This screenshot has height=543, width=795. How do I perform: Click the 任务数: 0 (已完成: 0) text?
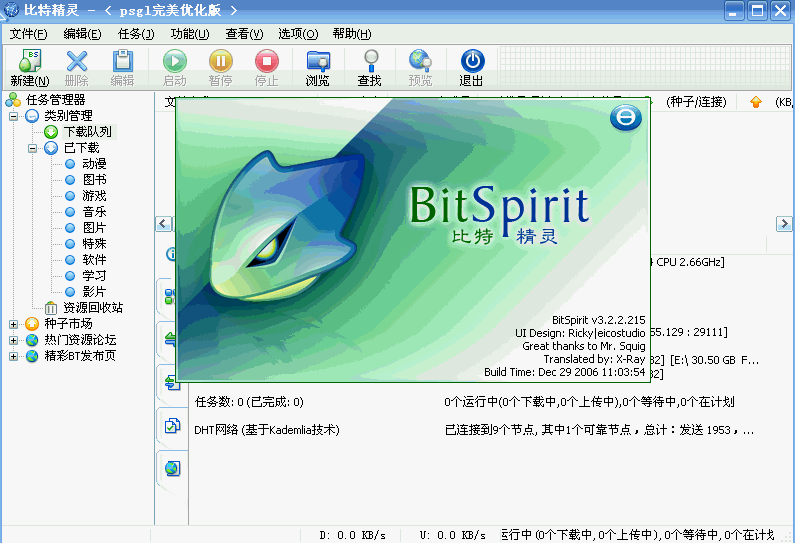pos(249,402)
